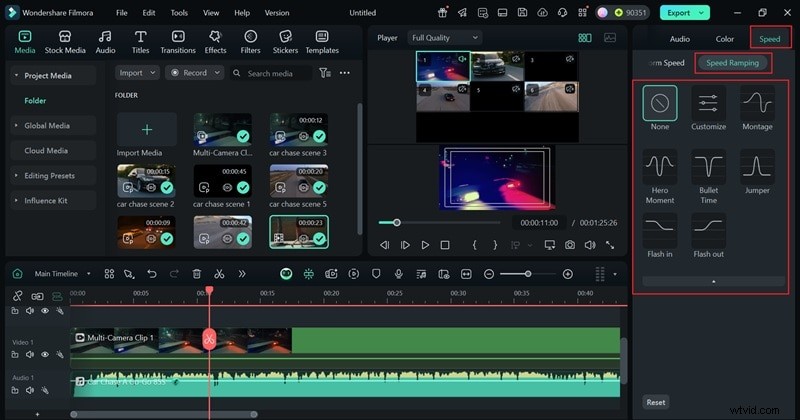The width and height of the screenshot is (800, 420).
Task: Toggle the multi-camera view in player
Action: [x=585, y=38]
